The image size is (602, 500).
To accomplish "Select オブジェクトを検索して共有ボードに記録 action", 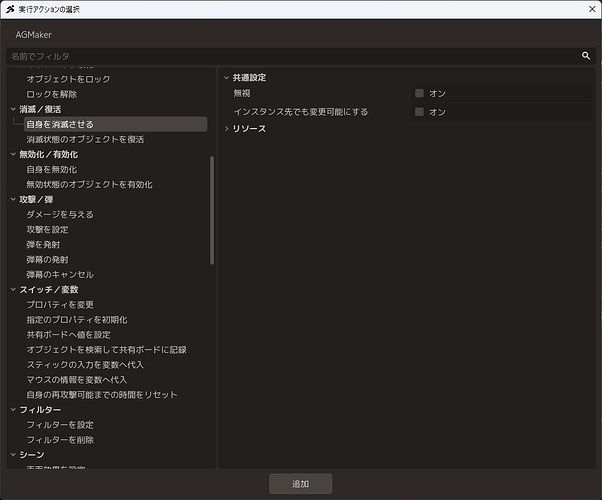I will click(106, 349).
